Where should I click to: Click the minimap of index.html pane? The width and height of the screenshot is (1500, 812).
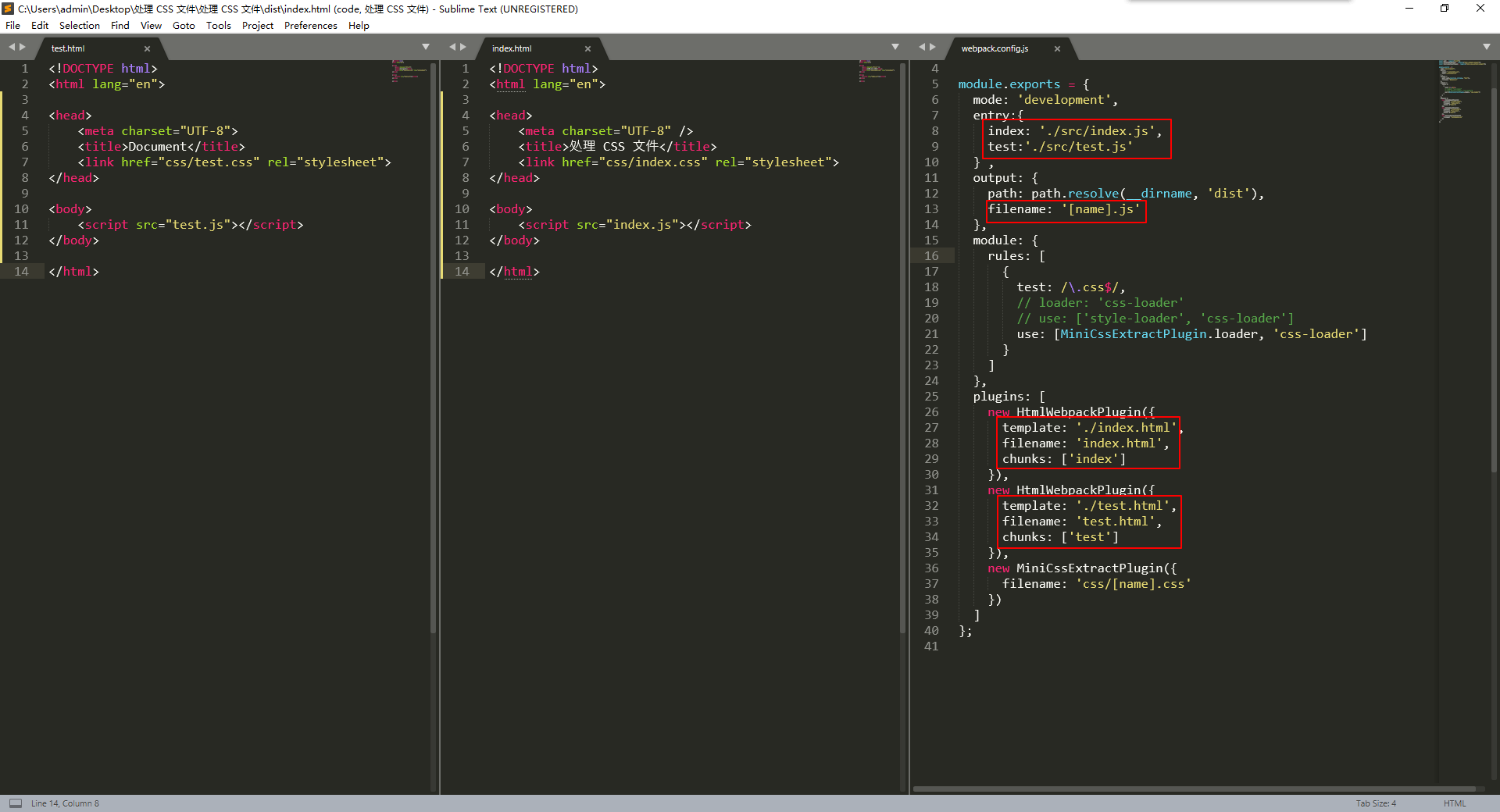877,71
